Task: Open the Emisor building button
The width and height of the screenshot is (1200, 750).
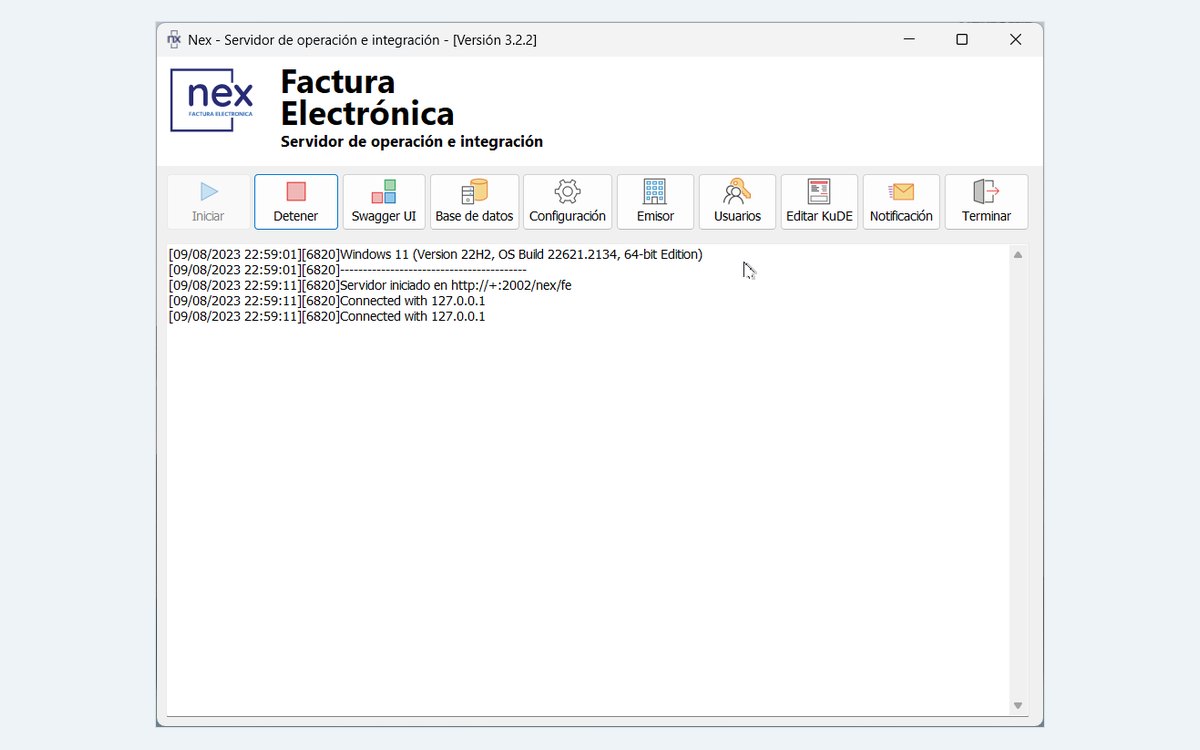Action: point(655,202)
